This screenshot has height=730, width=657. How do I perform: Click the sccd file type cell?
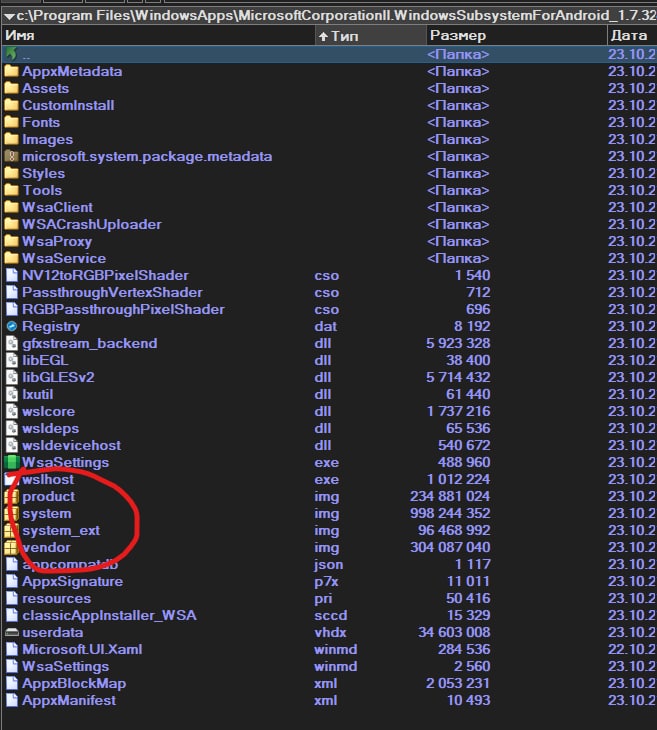[331, 615]
